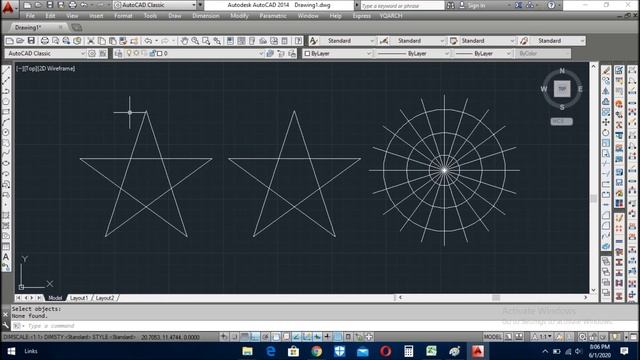Click Text Style icon beside Standard dropdown
This screenshot has width=640, height=360.
pyautogui.click(x=313, y=41)
